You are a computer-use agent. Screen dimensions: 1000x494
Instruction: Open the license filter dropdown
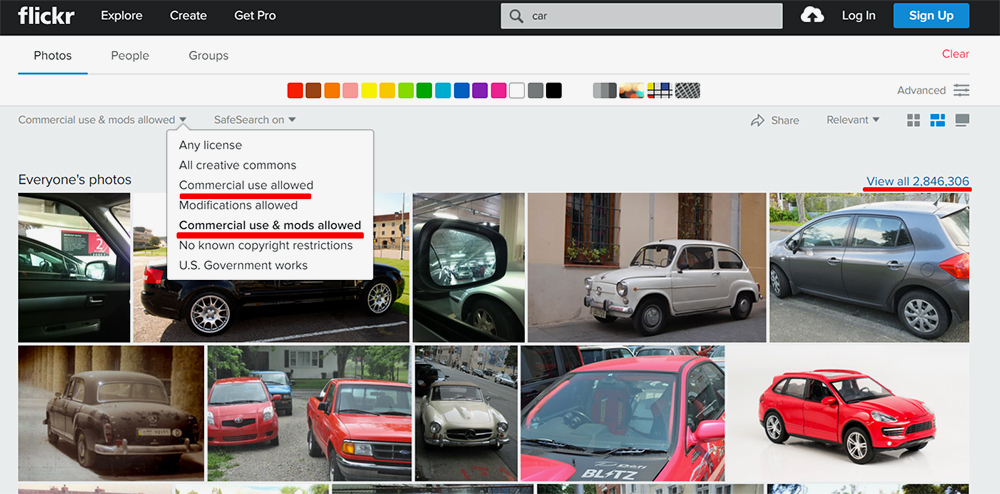(x=102, y=120)
